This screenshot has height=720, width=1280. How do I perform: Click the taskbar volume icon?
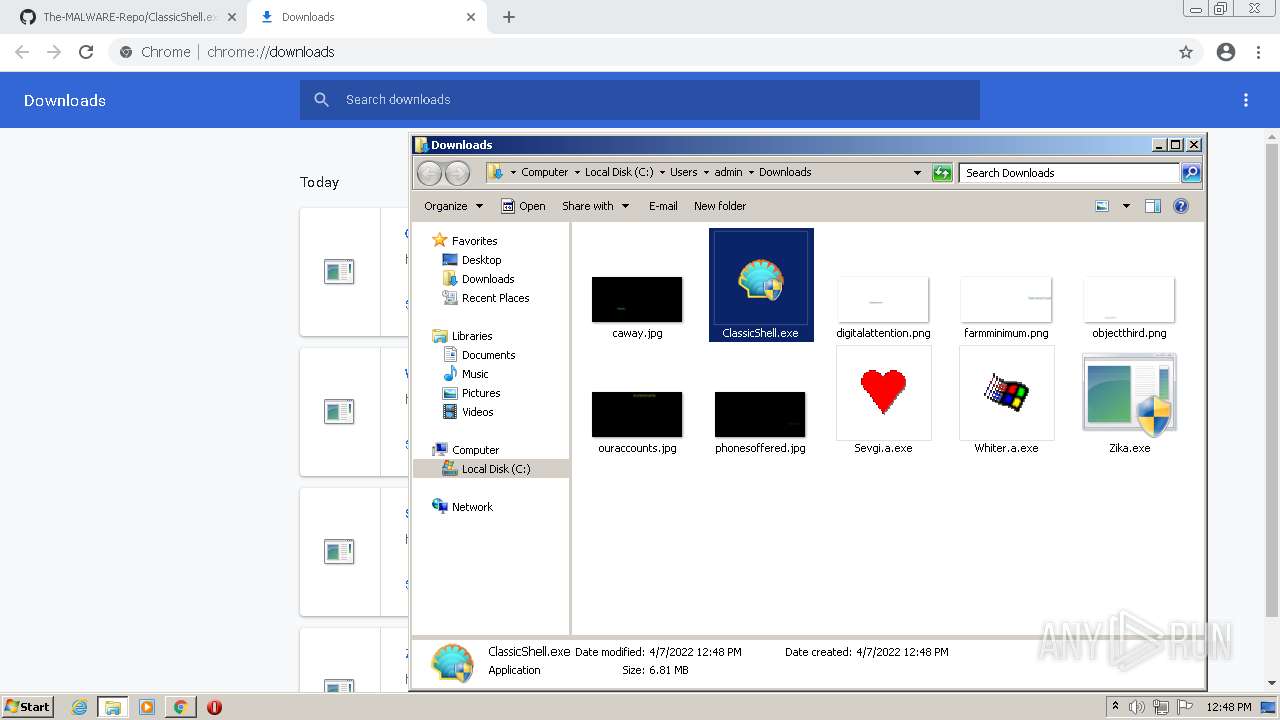[1137, 707]
